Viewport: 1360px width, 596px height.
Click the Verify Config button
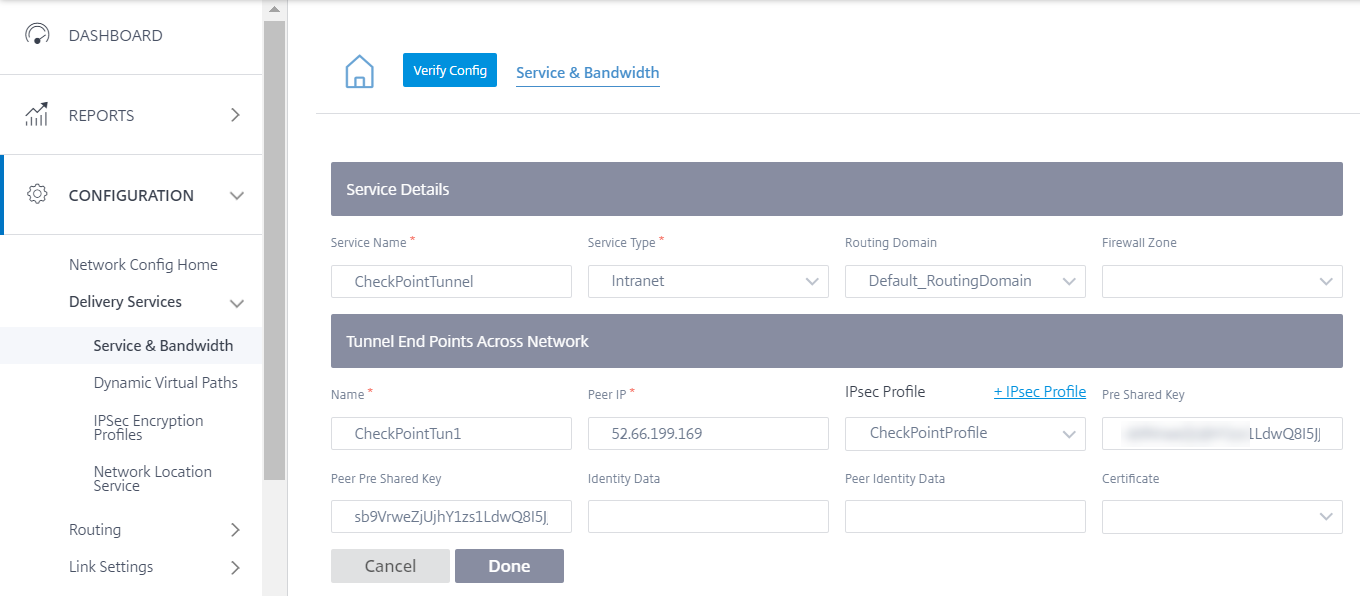[450, 70]
